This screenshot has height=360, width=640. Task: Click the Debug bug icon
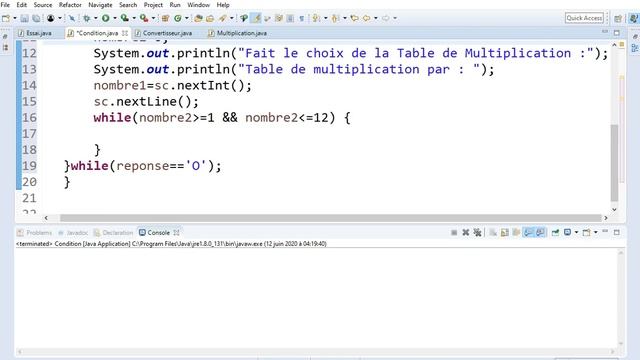click(87, 18)
